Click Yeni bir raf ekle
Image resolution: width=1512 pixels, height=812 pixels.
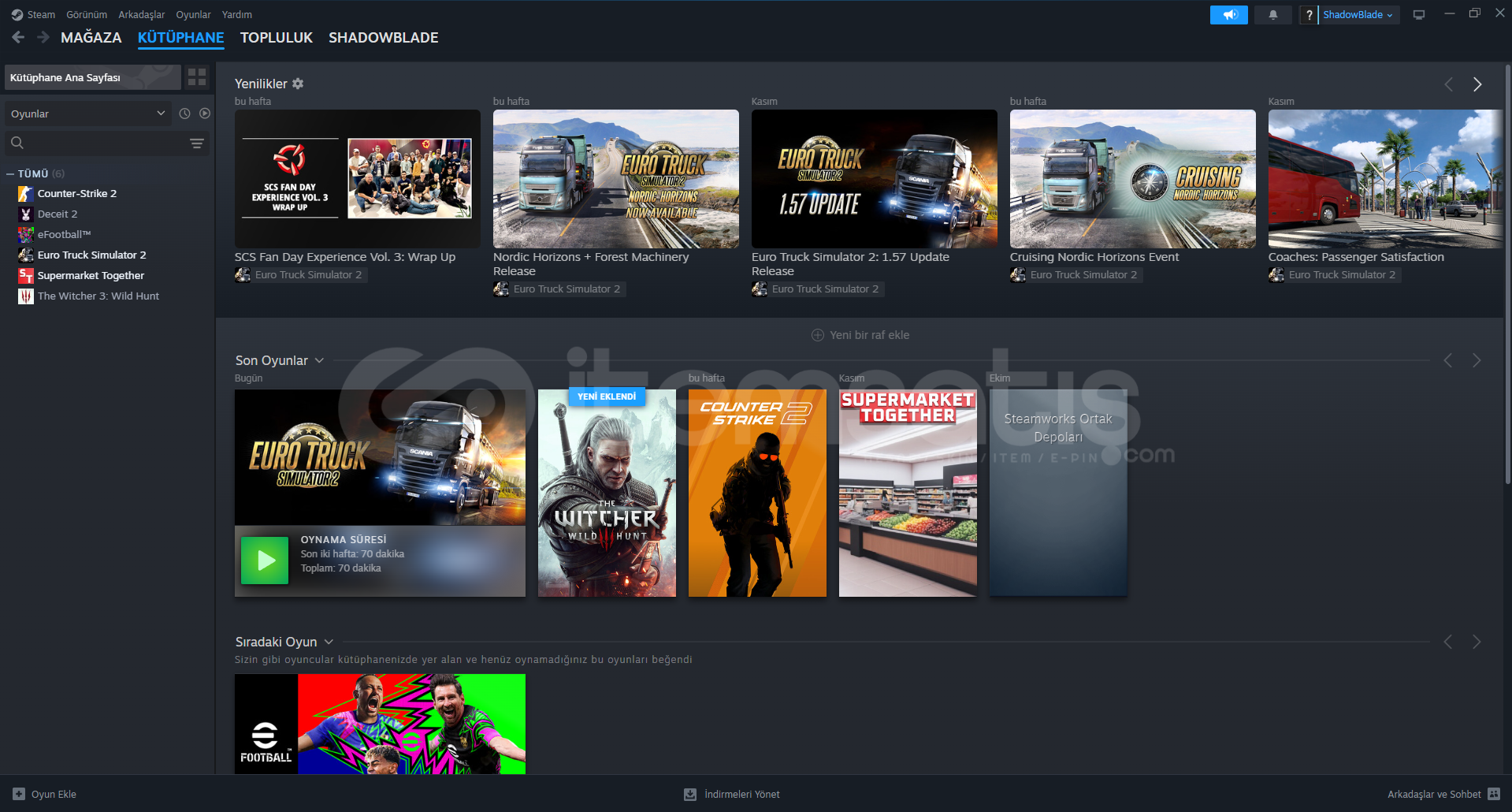[x=860, y=335]
